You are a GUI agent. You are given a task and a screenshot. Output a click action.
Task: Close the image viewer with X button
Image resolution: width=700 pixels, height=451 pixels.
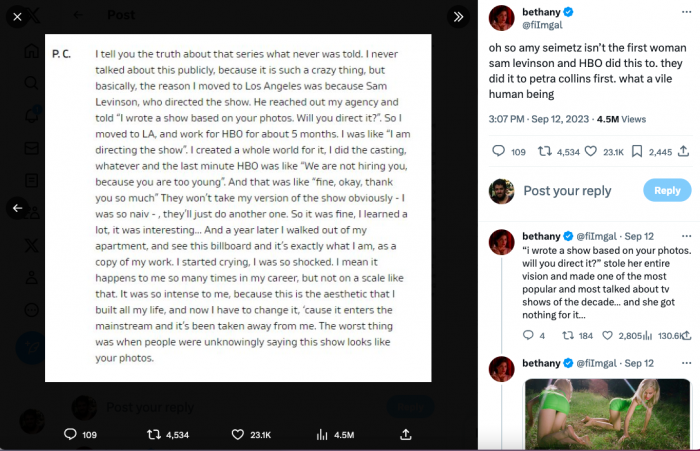[x=17, y=17]
